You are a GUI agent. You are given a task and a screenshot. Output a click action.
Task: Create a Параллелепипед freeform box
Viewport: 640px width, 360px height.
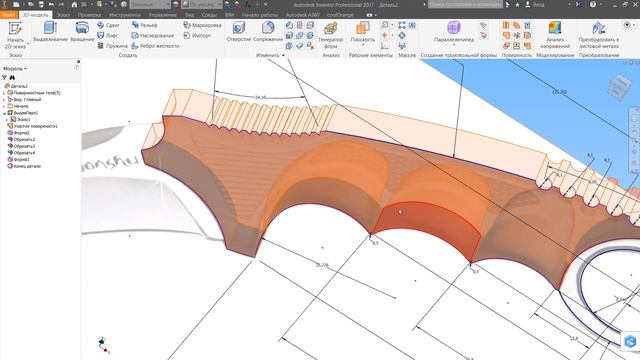454,32
